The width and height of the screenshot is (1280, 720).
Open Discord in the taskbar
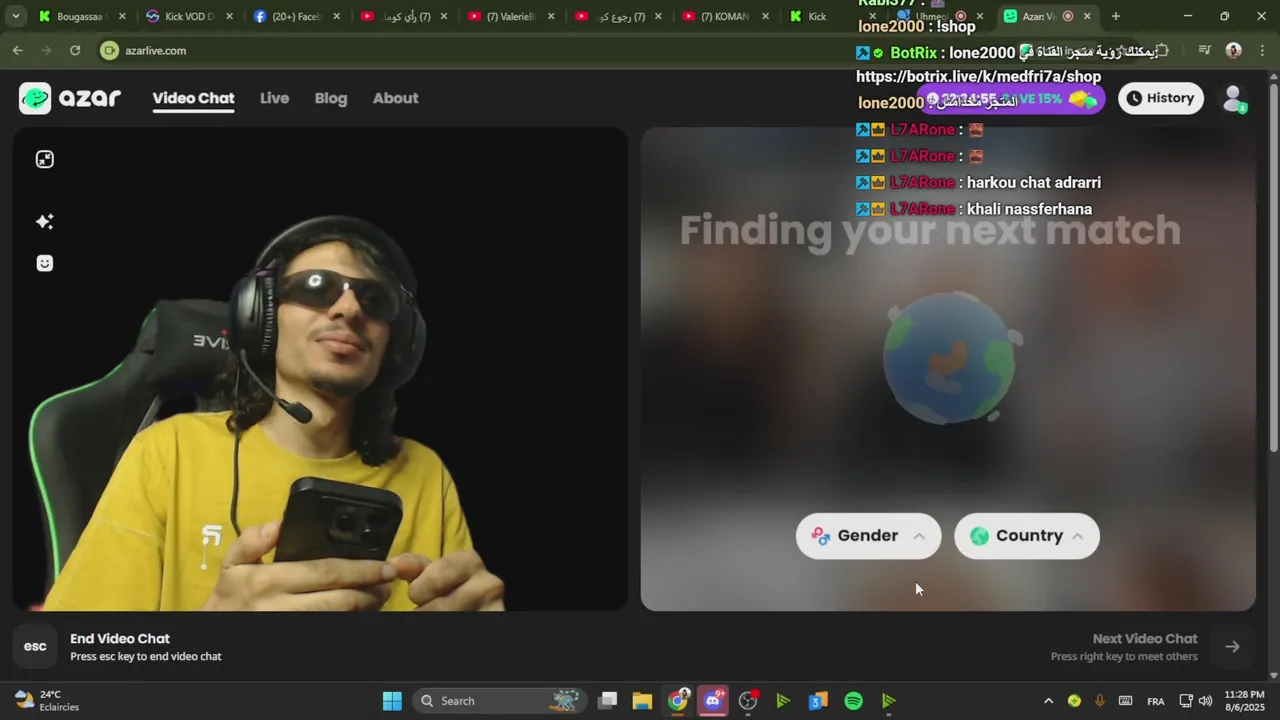[713, 701]
